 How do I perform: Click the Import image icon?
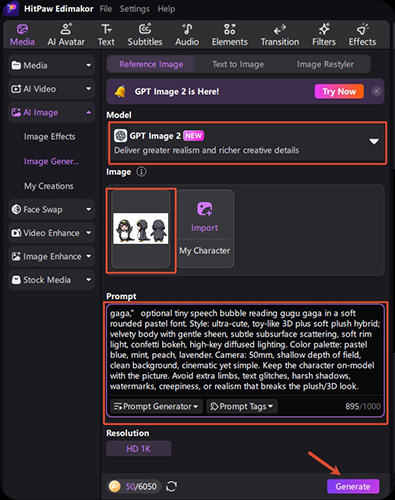(204, 209)
